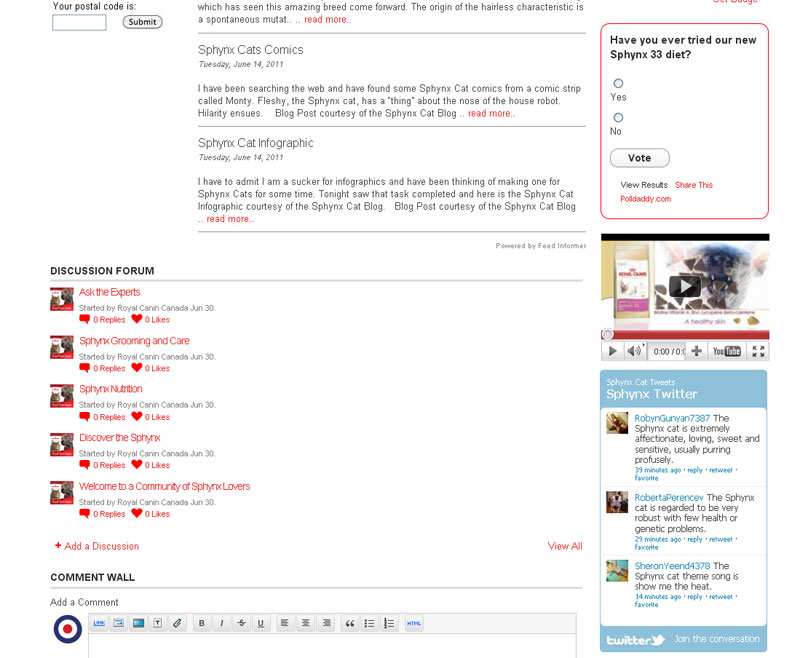Play the Royal Canin video
Viewport: 800px width, 658px height.
(x=684, y=286)
